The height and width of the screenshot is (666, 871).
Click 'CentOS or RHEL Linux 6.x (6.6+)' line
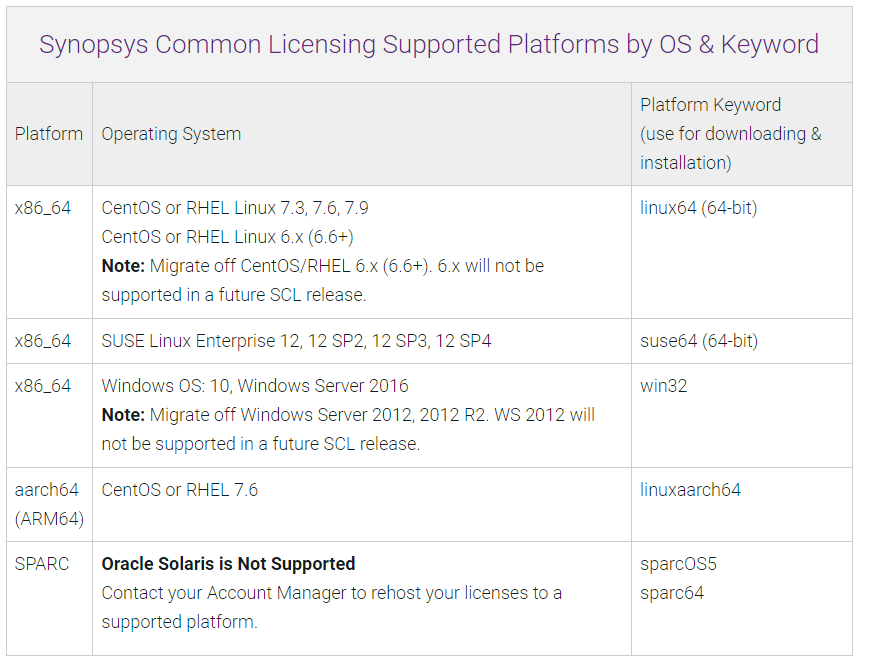coord(227,237)
